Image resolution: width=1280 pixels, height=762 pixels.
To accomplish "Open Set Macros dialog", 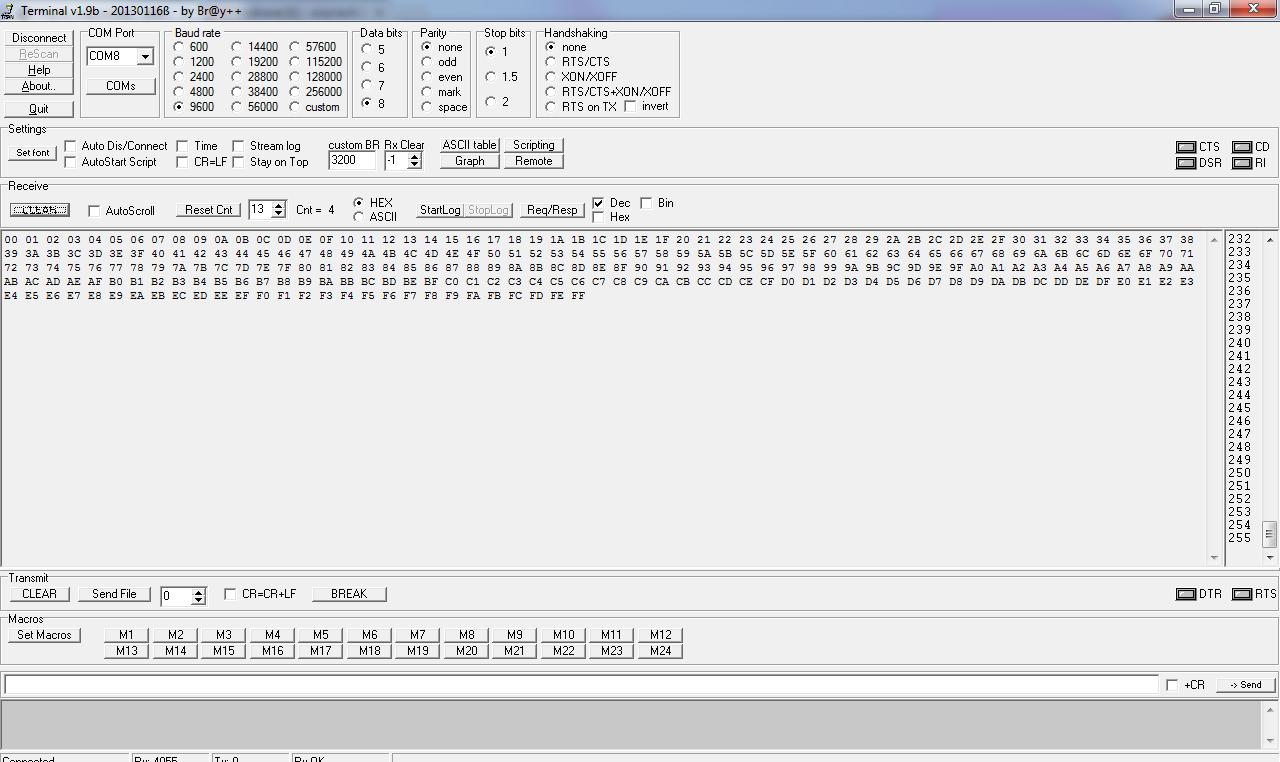I will click(x=45, y=635).
